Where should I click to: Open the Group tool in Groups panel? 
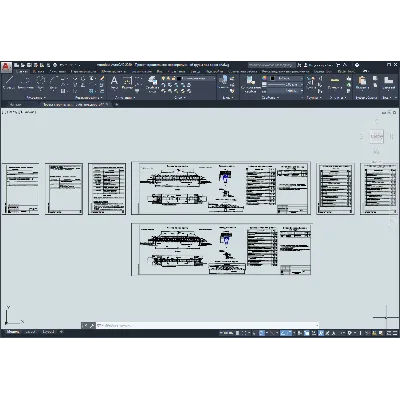(311, 82)
